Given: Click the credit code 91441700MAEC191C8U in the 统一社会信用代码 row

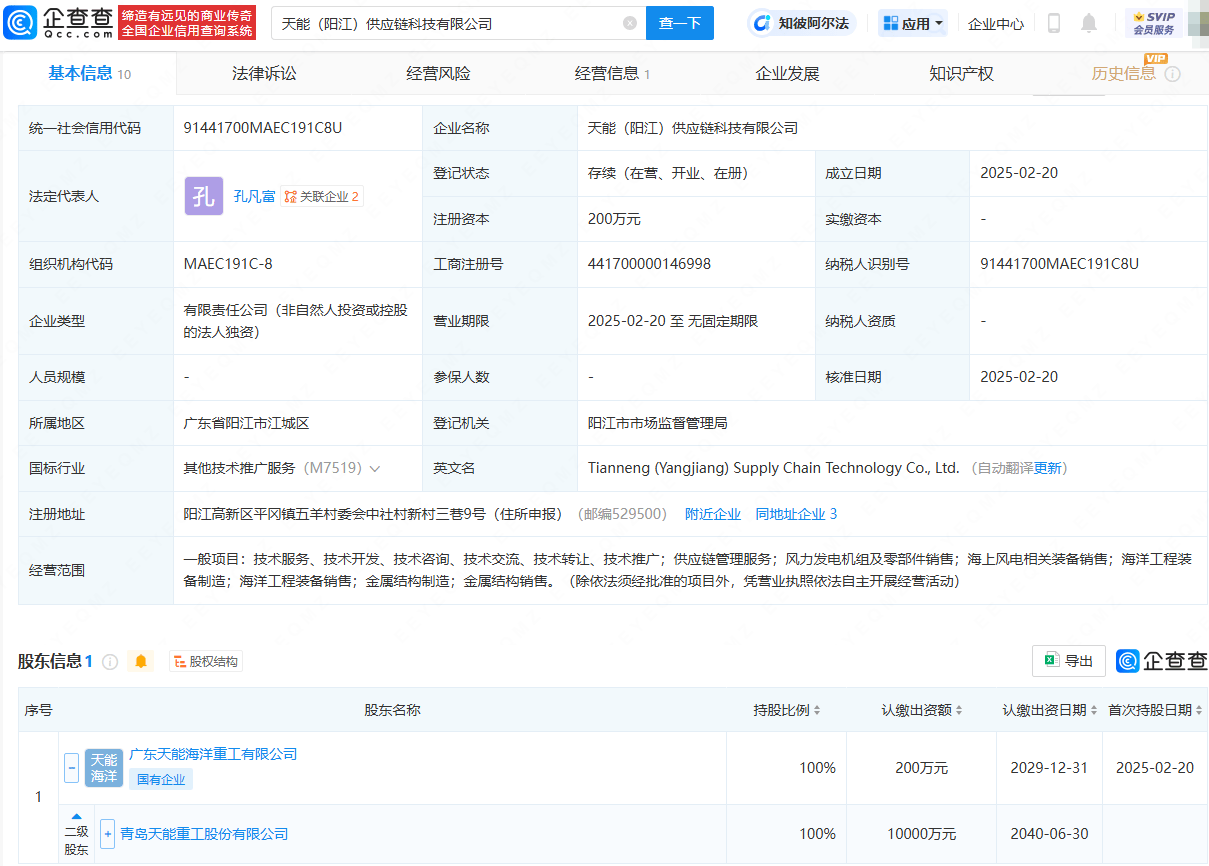Looking at the screenshot, I should click(x=263, y=128).
